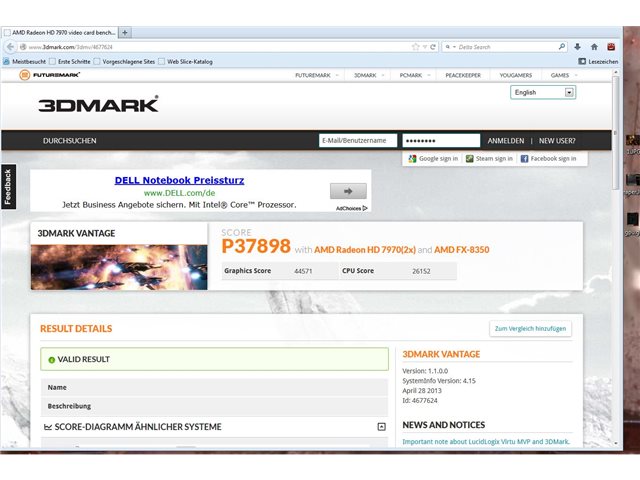Screen dimensions: 640x480
Task: Open AMD Radeon HD 7970(2x) link
Action: [364, 250]
